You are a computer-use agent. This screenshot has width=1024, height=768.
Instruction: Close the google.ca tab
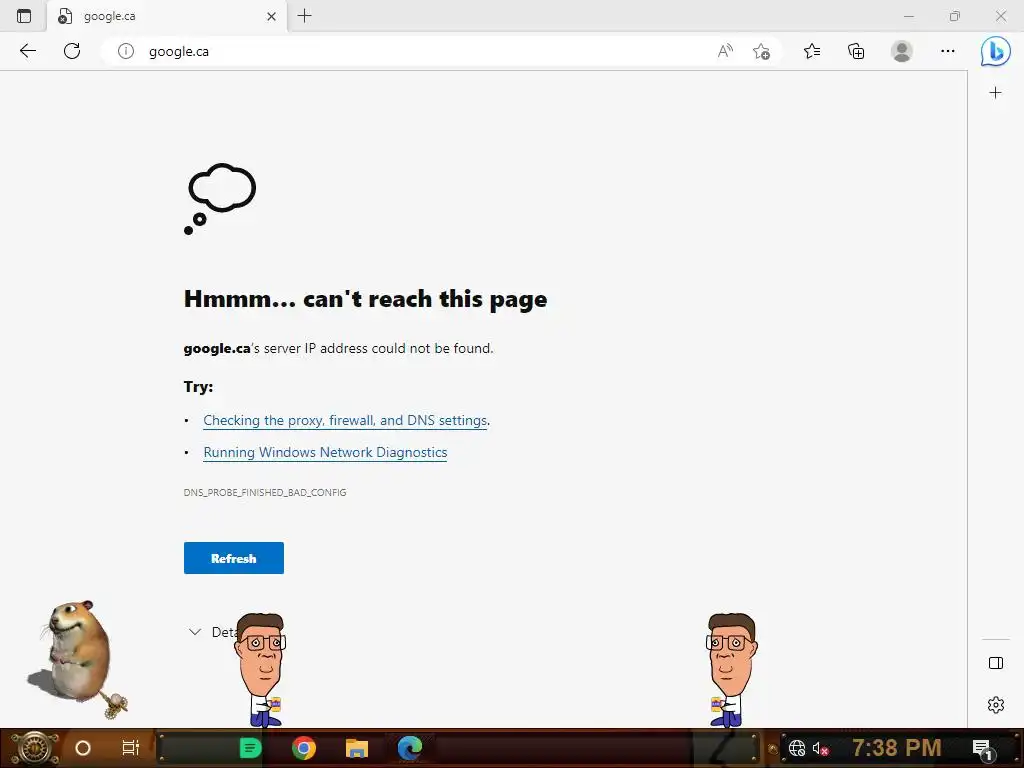click(x=272, y=16)
